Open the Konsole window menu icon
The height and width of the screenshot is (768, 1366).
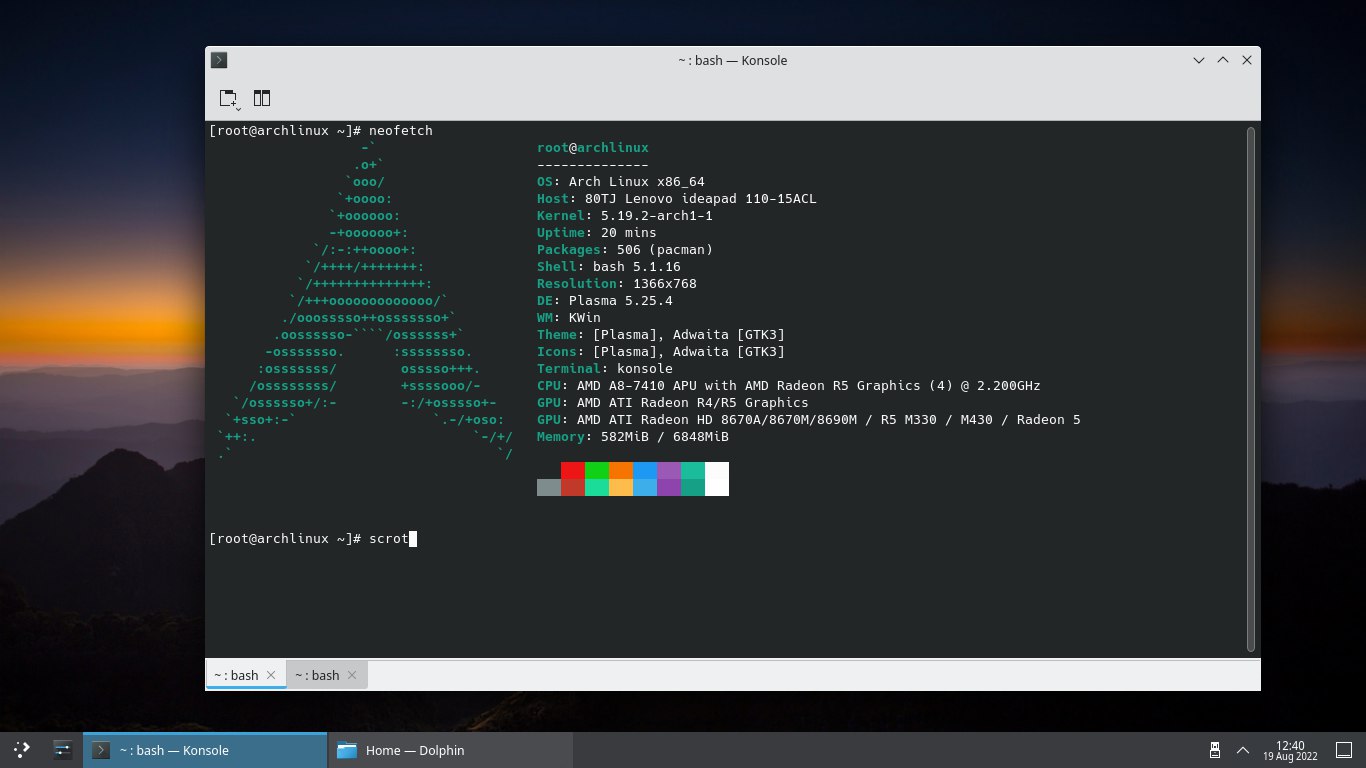coord(219,60)
